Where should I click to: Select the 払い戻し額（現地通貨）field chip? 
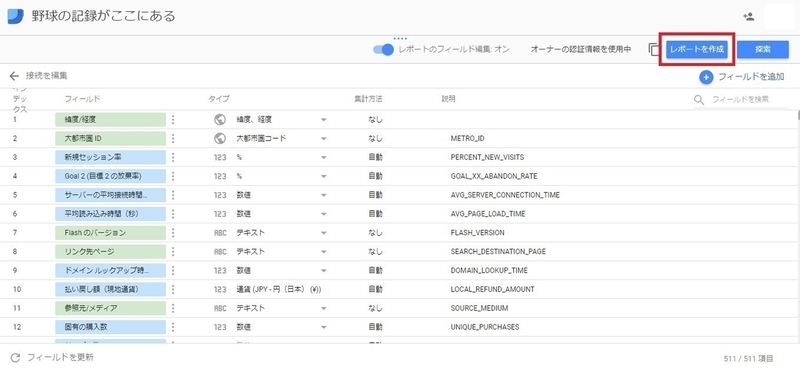(x=111, y=289)
